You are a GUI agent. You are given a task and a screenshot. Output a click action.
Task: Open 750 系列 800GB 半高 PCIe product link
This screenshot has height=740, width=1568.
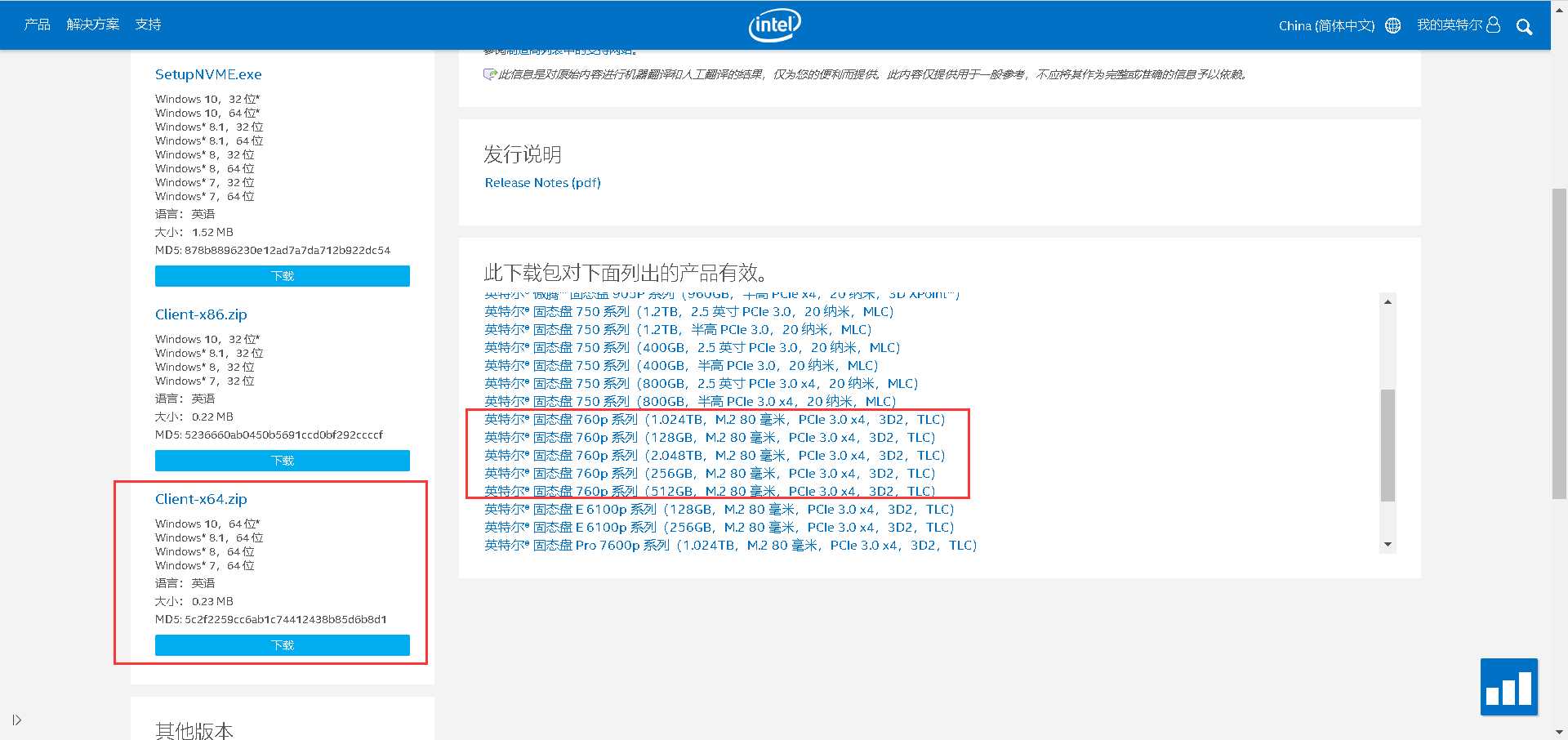690,402
